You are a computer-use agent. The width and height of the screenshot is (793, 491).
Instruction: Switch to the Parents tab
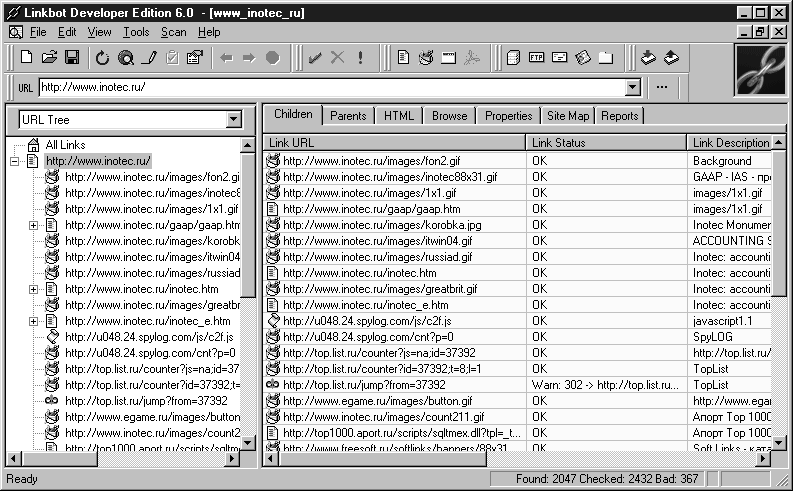(348, 116)
